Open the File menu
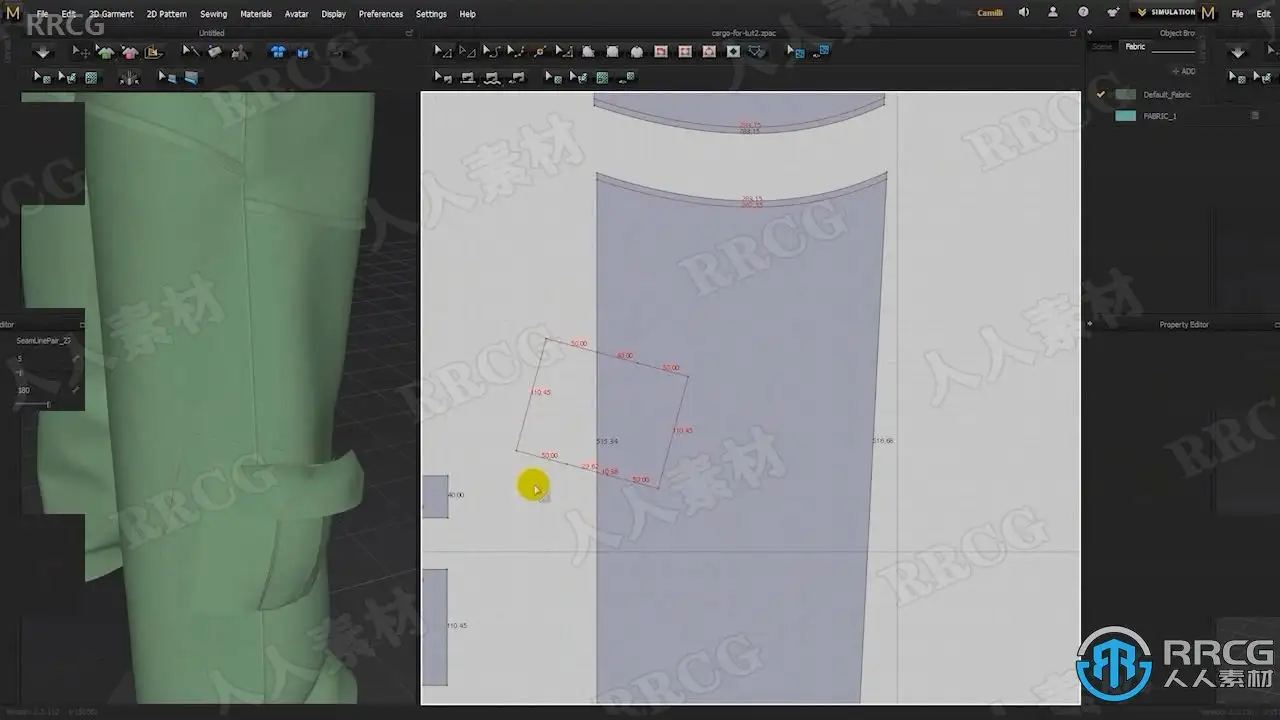1280x720 pixels. pos(42,14)
